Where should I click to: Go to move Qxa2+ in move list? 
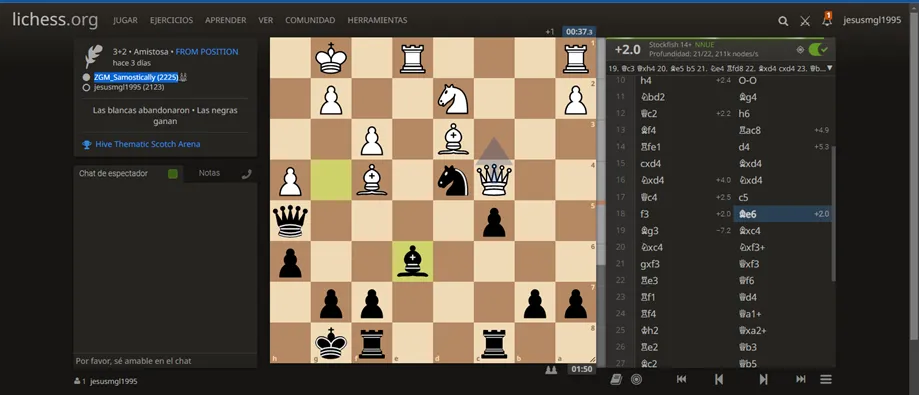[783, 331]
